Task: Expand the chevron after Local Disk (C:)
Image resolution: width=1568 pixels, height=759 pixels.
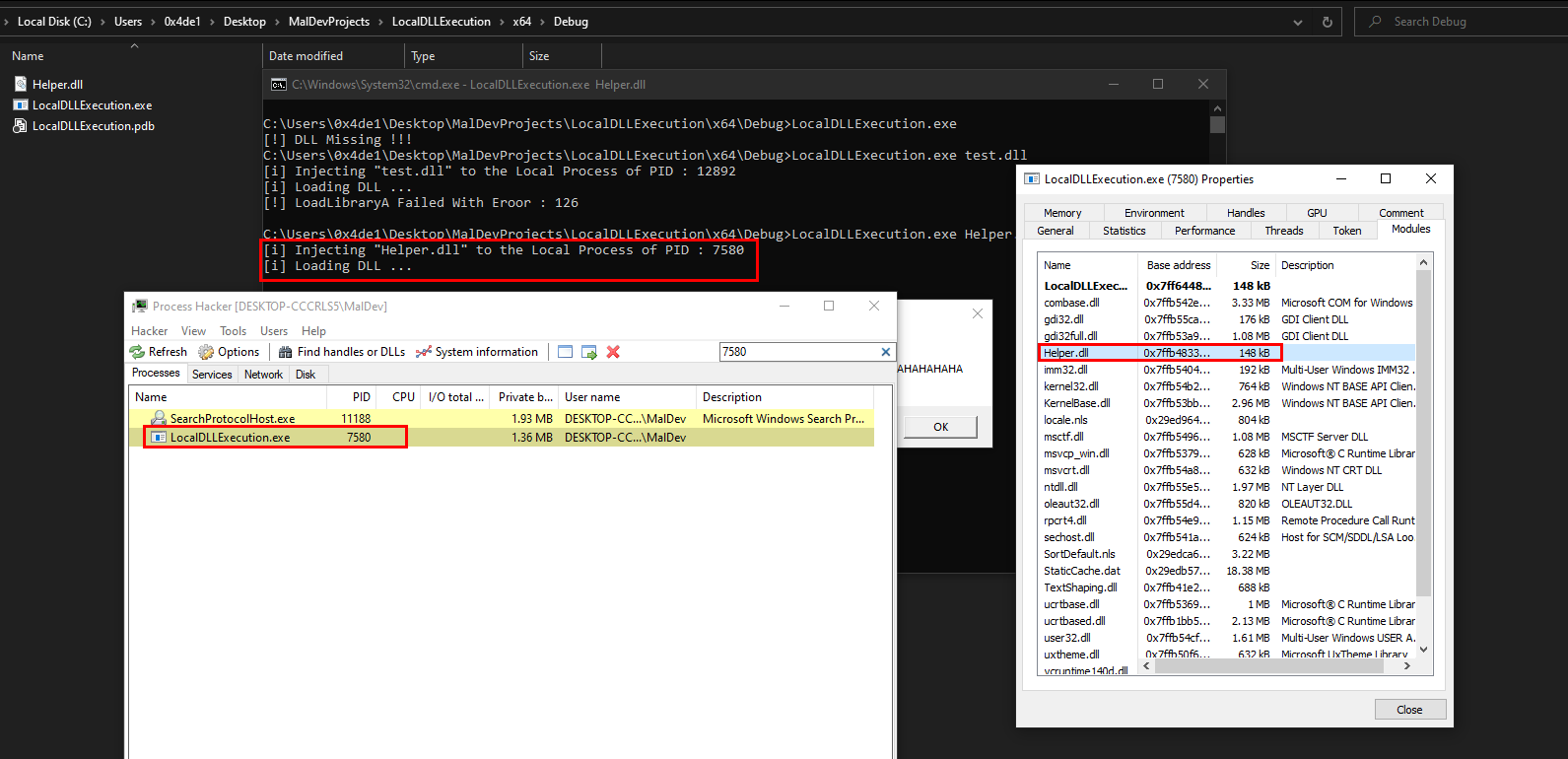Action: point(102,22)
